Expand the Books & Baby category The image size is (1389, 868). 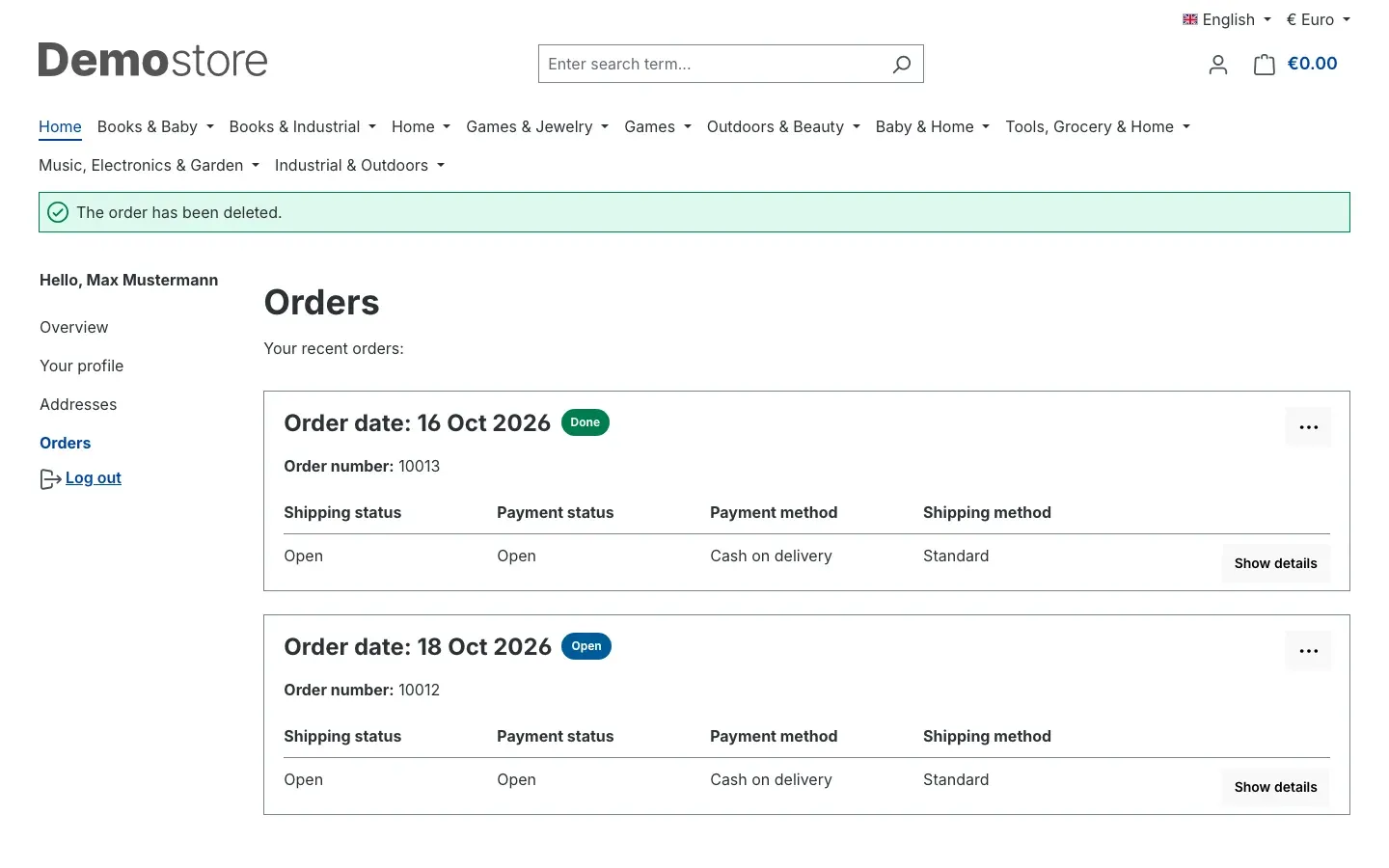tap(155, 126)
